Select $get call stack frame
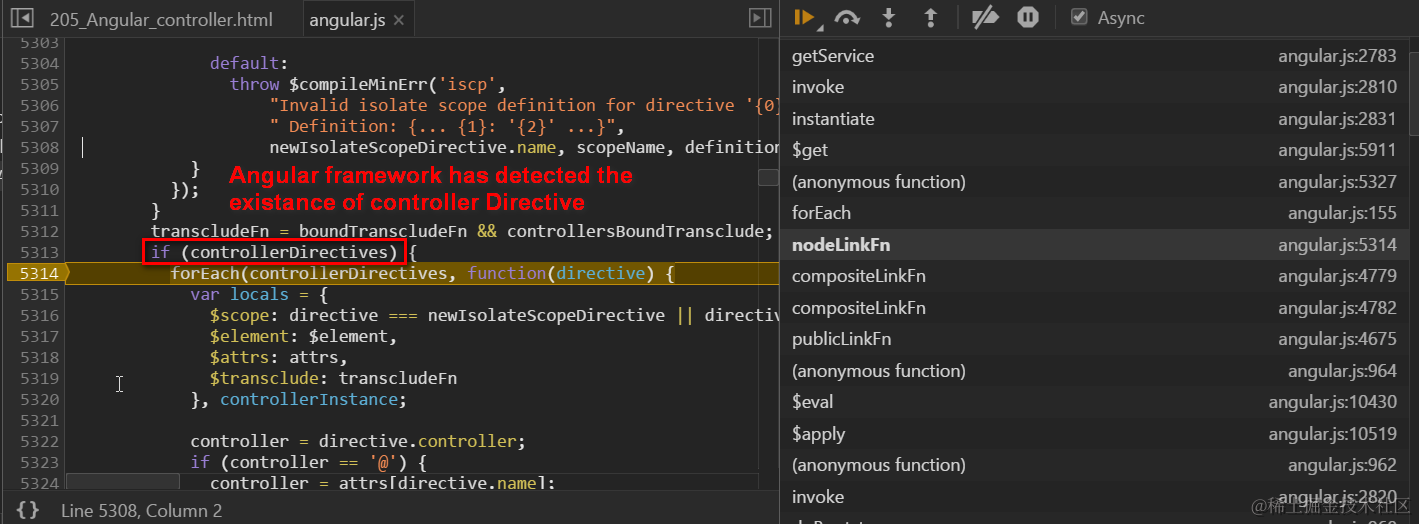Viewport: 1419px width, 524px height. [x=1095, y=150]
